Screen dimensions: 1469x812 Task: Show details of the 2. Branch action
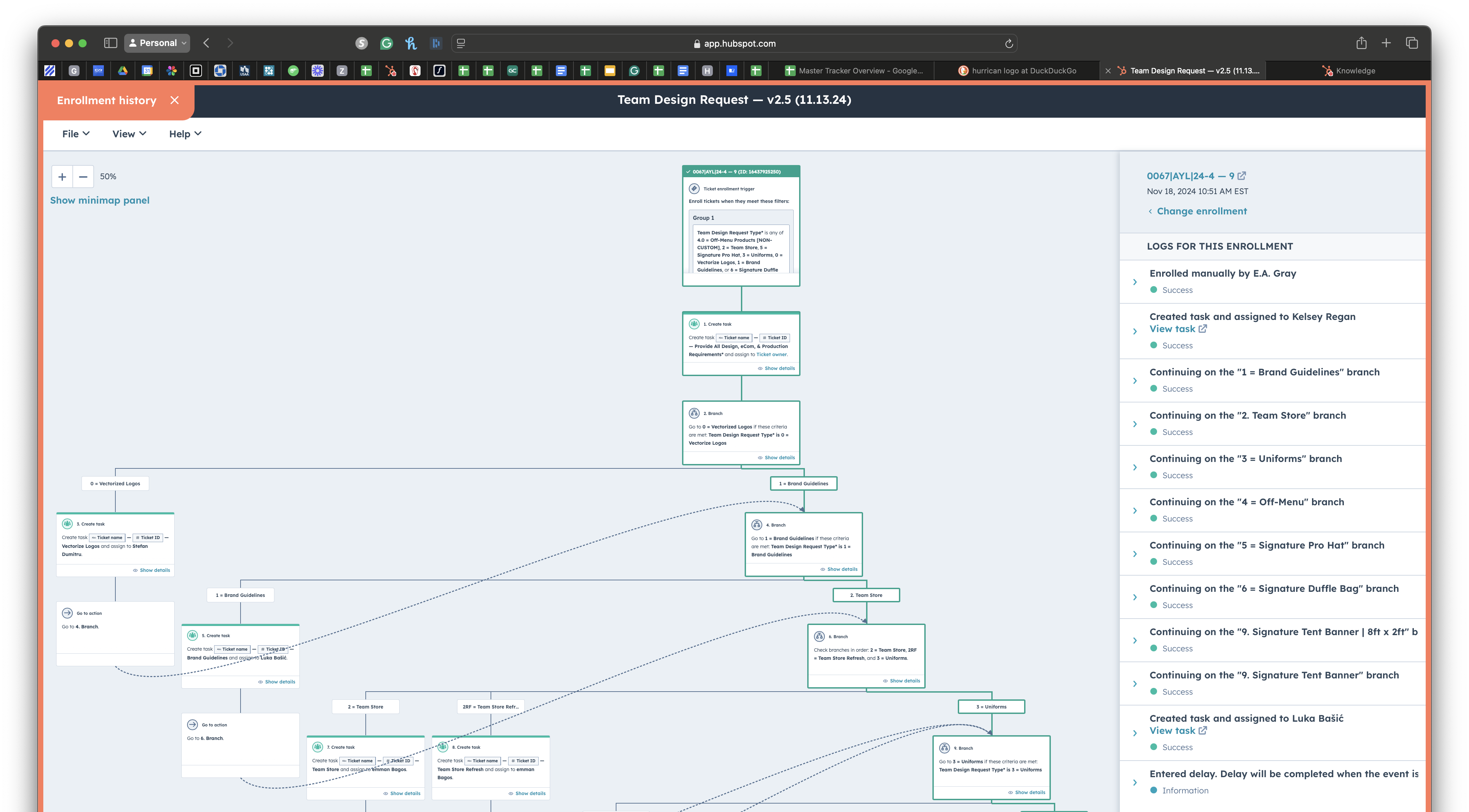pyautogui.click(x=776, y=457)
